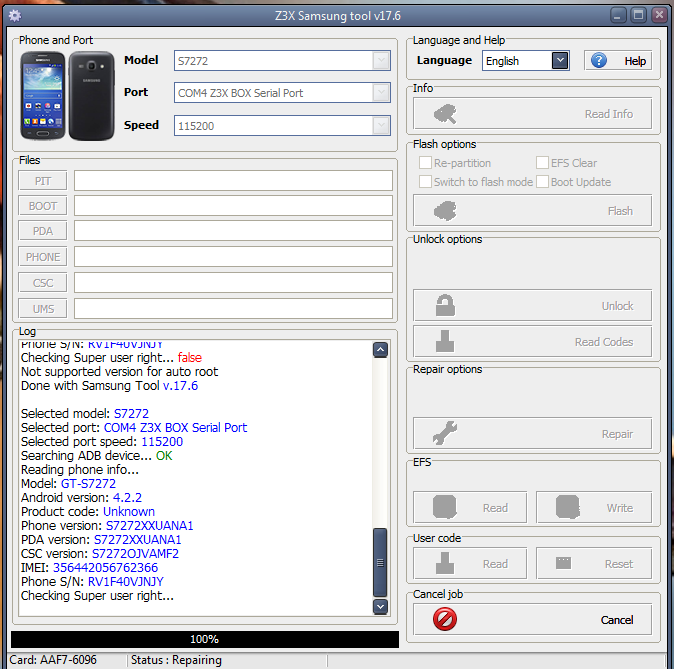Click the EFS Write chip icon
The width and height of the screenshot is (674, 669).
(568, 507)
